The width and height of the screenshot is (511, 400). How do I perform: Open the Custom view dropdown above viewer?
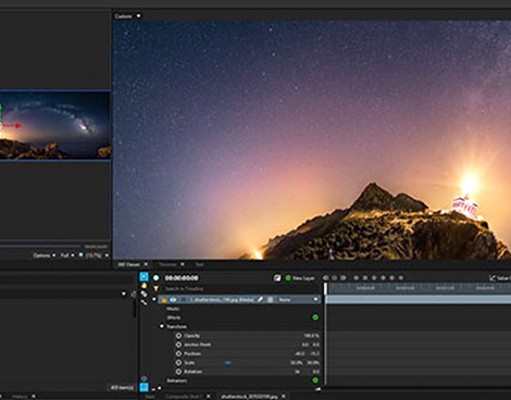pyautogui.click(x=128, y=16)
